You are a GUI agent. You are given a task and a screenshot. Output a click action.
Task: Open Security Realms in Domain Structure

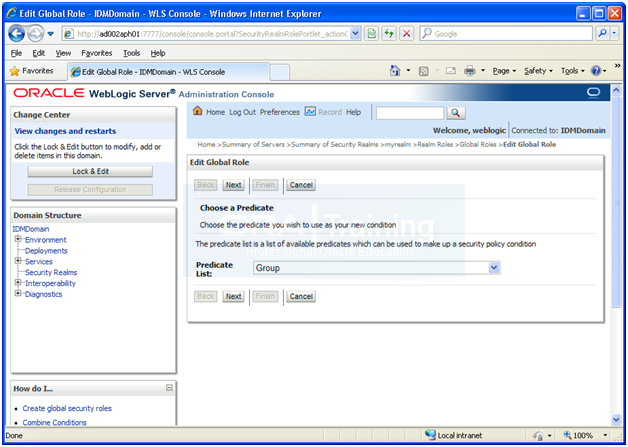pos(51,272)
